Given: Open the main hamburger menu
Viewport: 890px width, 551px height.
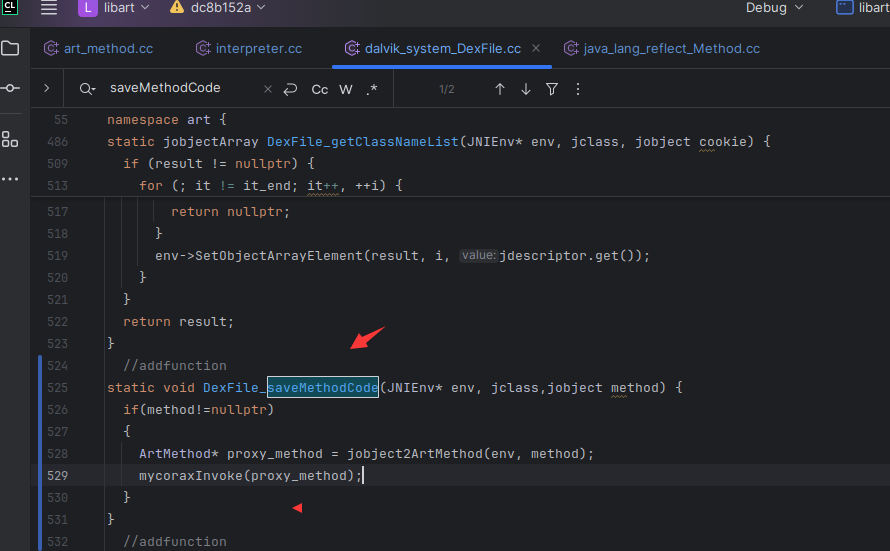Looking at the screenshot, I should point(49,8).
